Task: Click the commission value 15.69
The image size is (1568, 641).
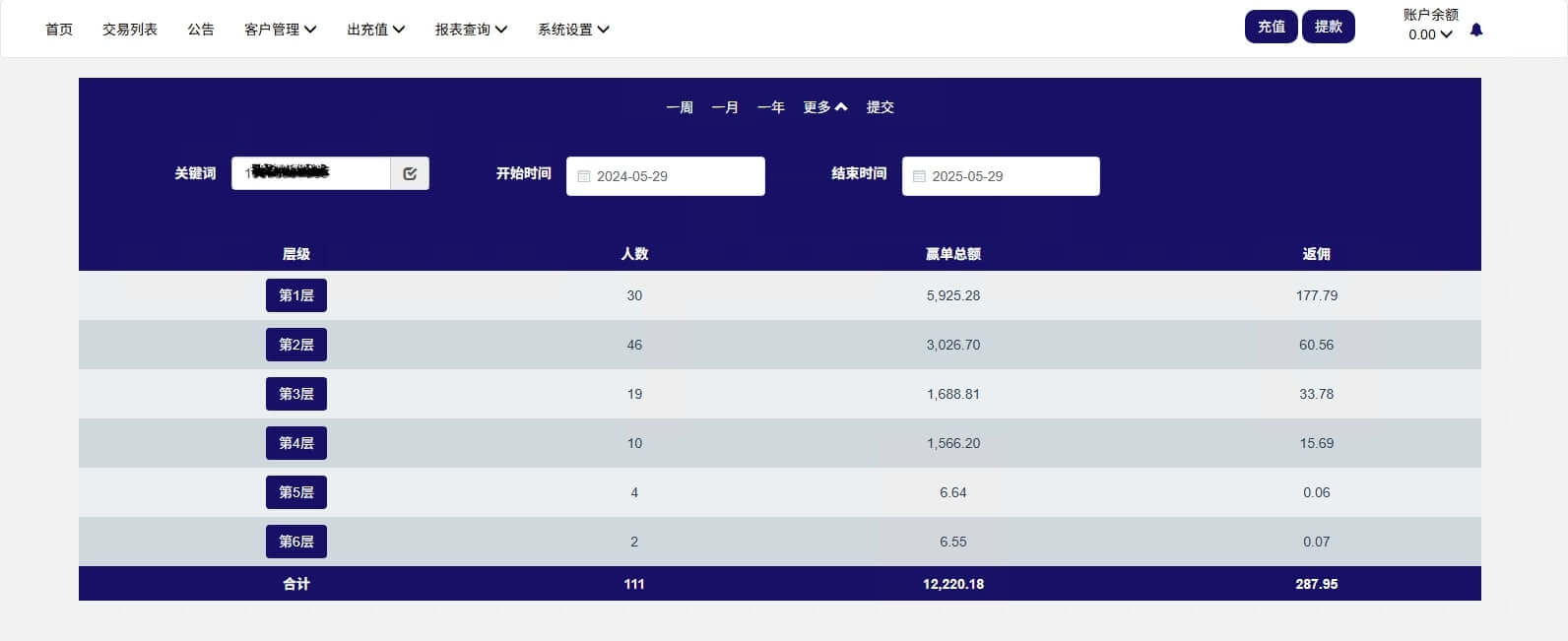Action: [x=1317, y=443]
